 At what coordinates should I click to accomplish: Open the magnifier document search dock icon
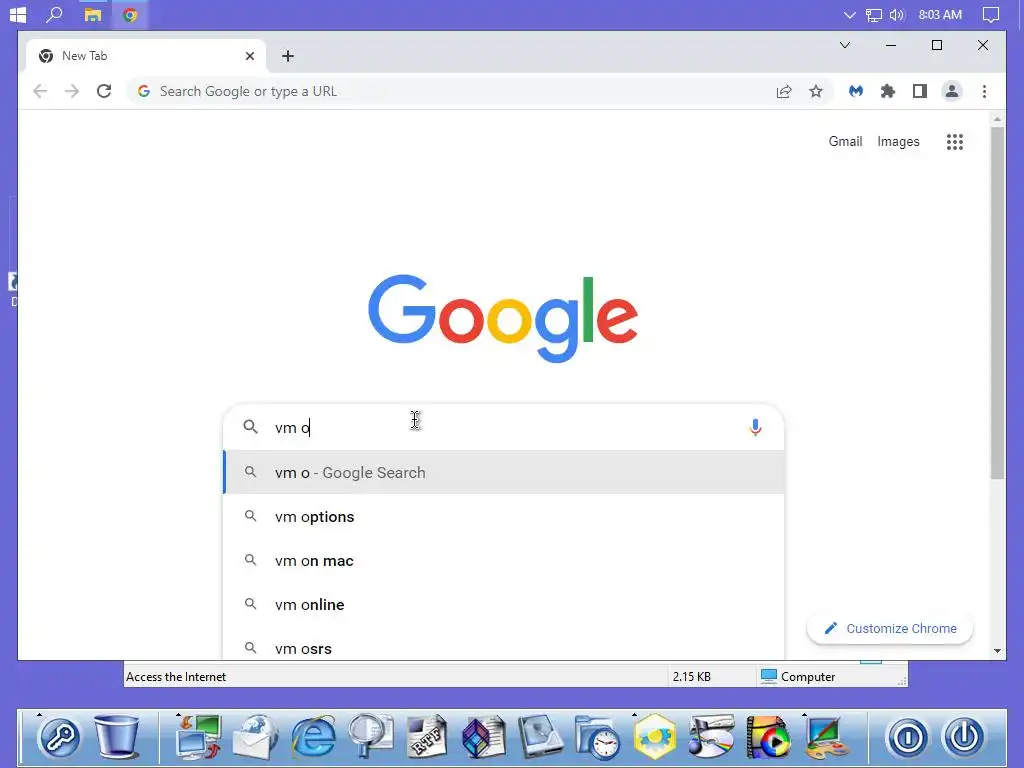[370, 737]
